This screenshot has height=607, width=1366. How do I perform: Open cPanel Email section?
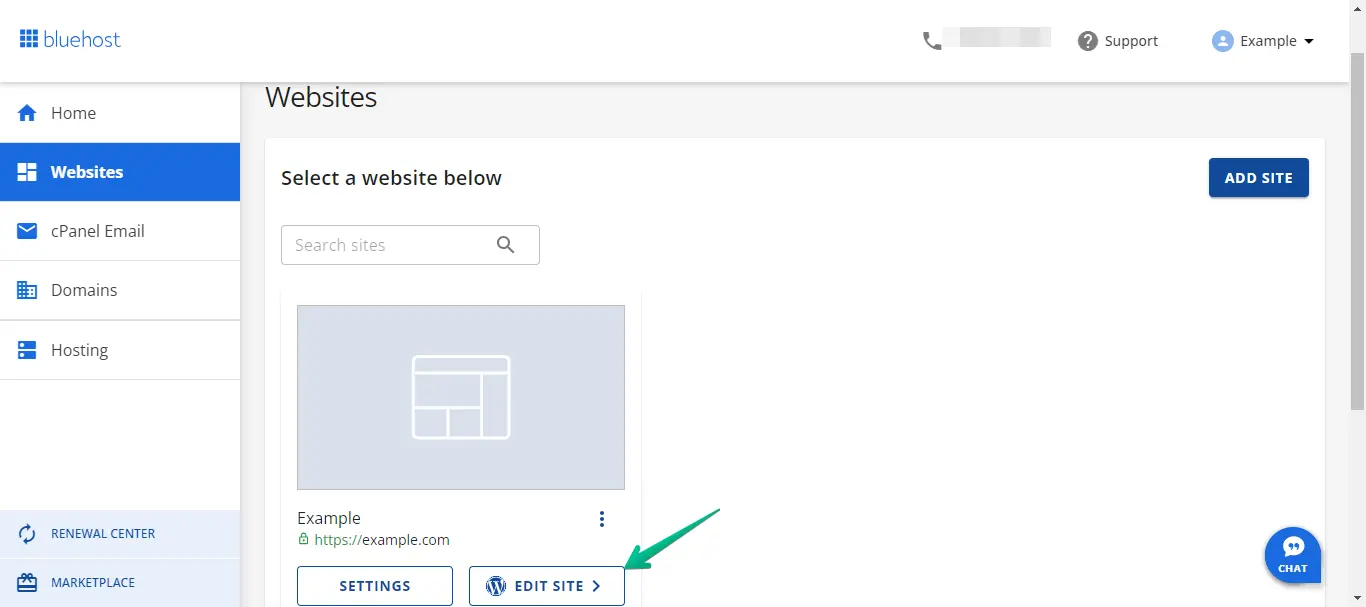pyautogui.click(x=97, y=231)
